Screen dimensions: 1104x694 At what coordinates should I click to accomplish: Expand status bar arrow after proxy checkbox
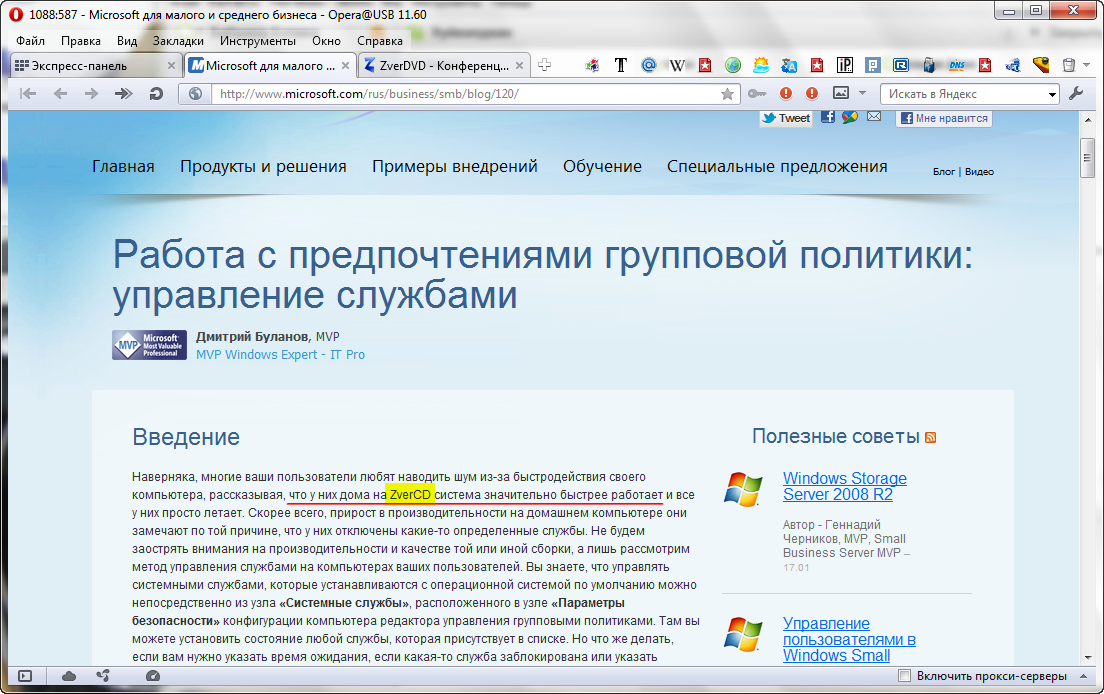tap(1083, 676)
